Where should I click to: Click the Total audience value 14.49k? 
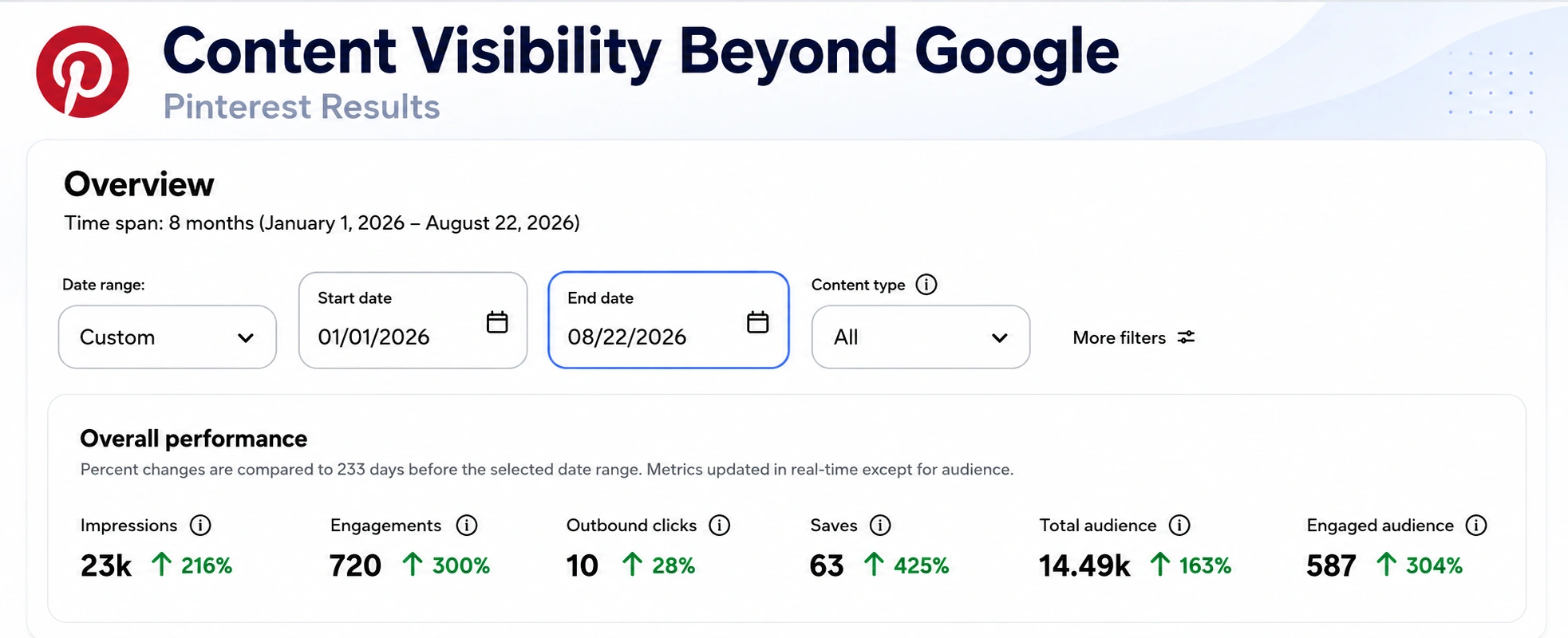[x=1085, y=566]
